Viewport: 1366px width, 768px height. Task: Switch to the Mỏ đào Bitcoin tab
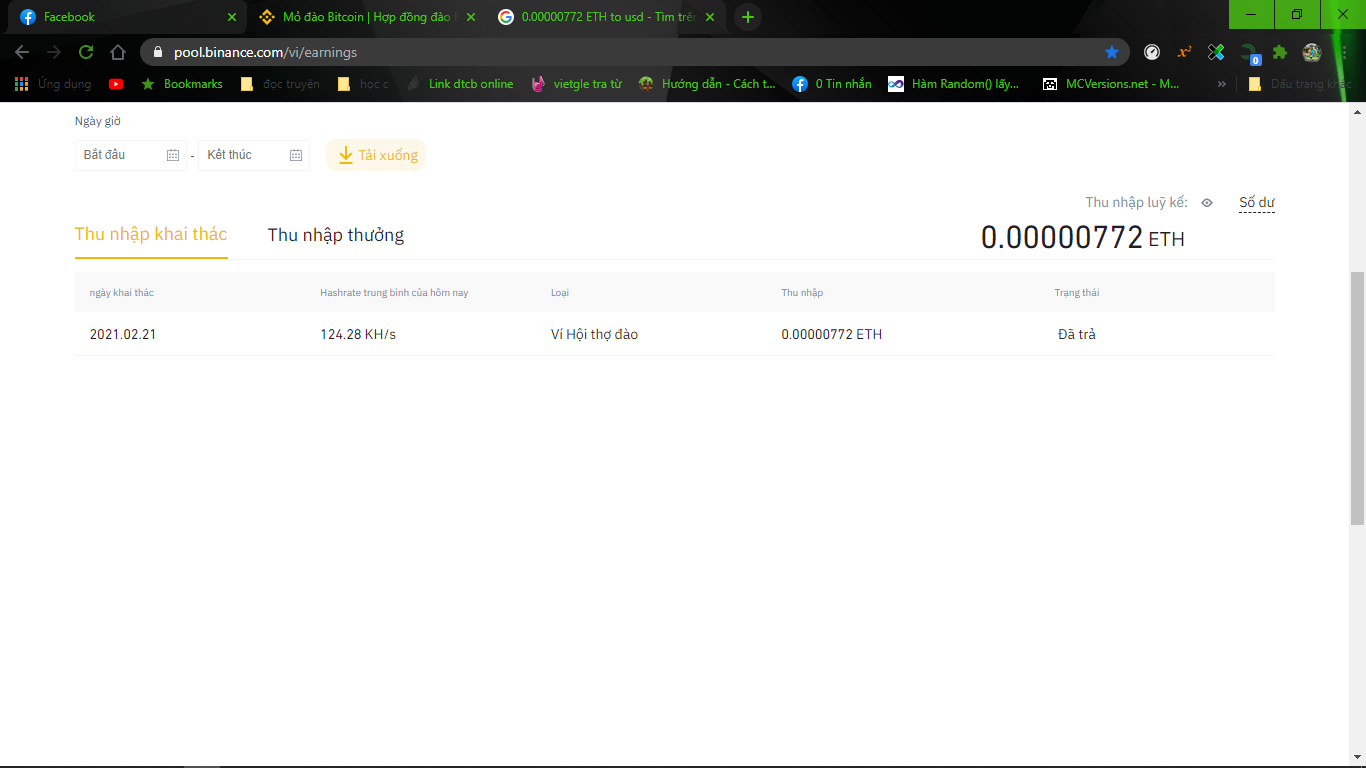coord(364,17)
